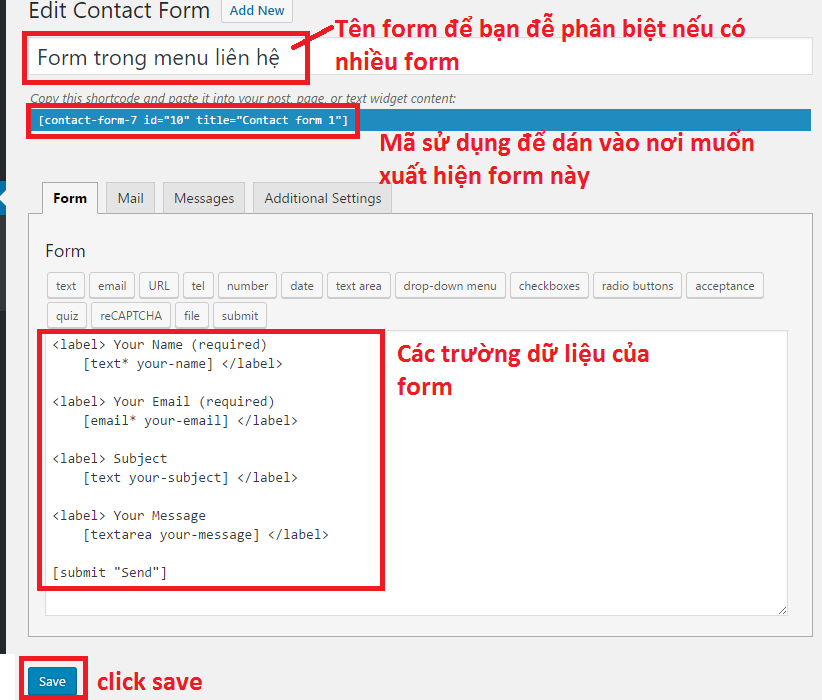Click the 'Your Email (required)' label line
822x700 pixels.
coord(164,402)
